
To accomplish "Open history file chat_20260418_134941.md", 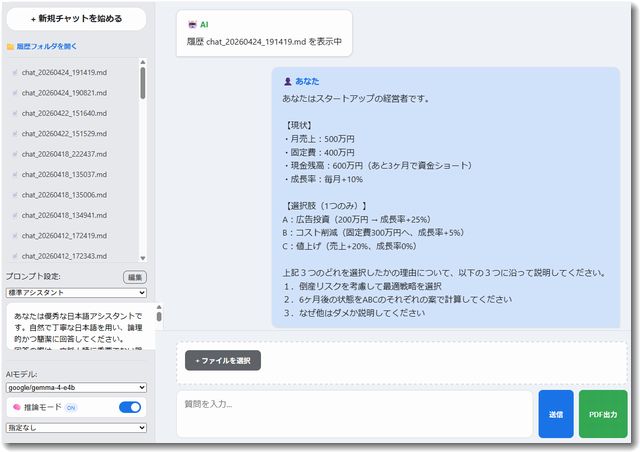I will pyautogui.click(x=64, y=215).
